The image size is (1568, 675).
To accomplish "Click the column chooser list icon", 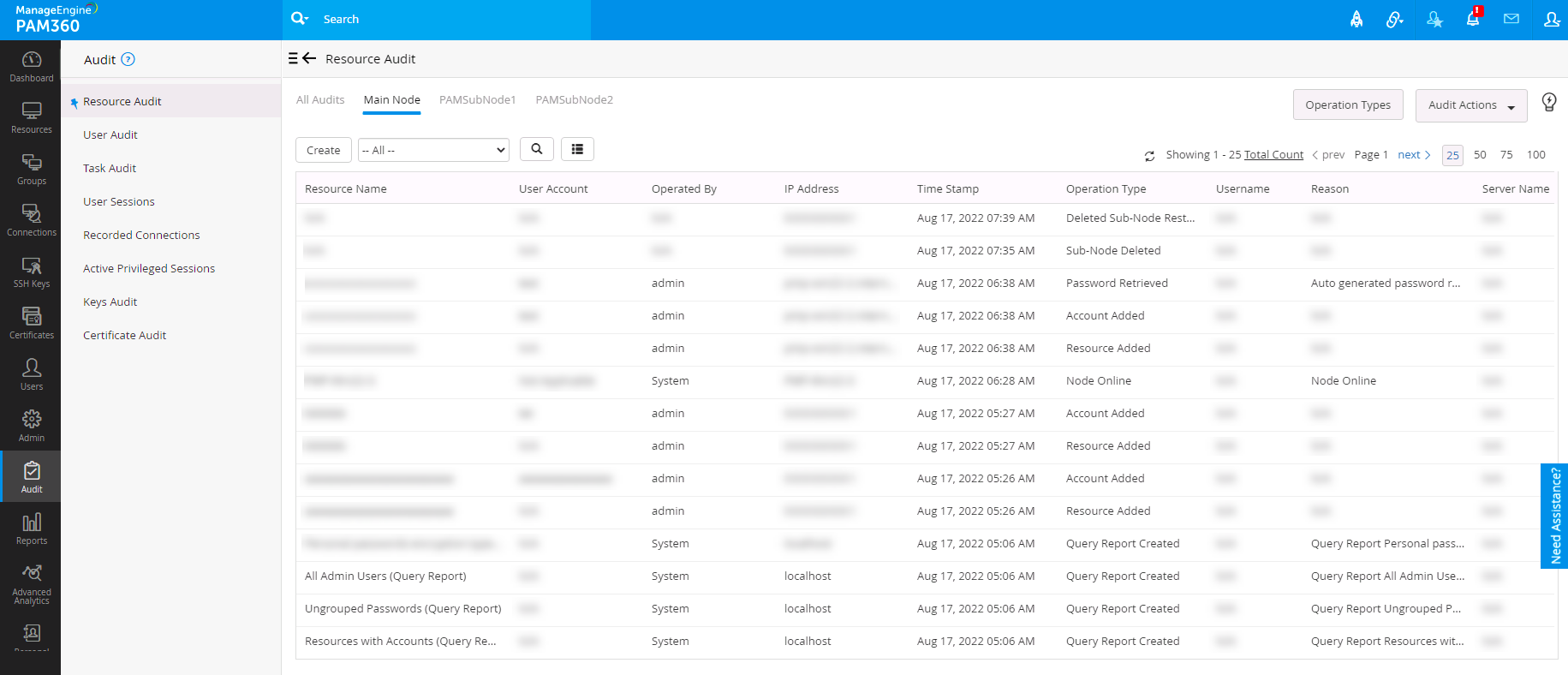I will [577, 149].
